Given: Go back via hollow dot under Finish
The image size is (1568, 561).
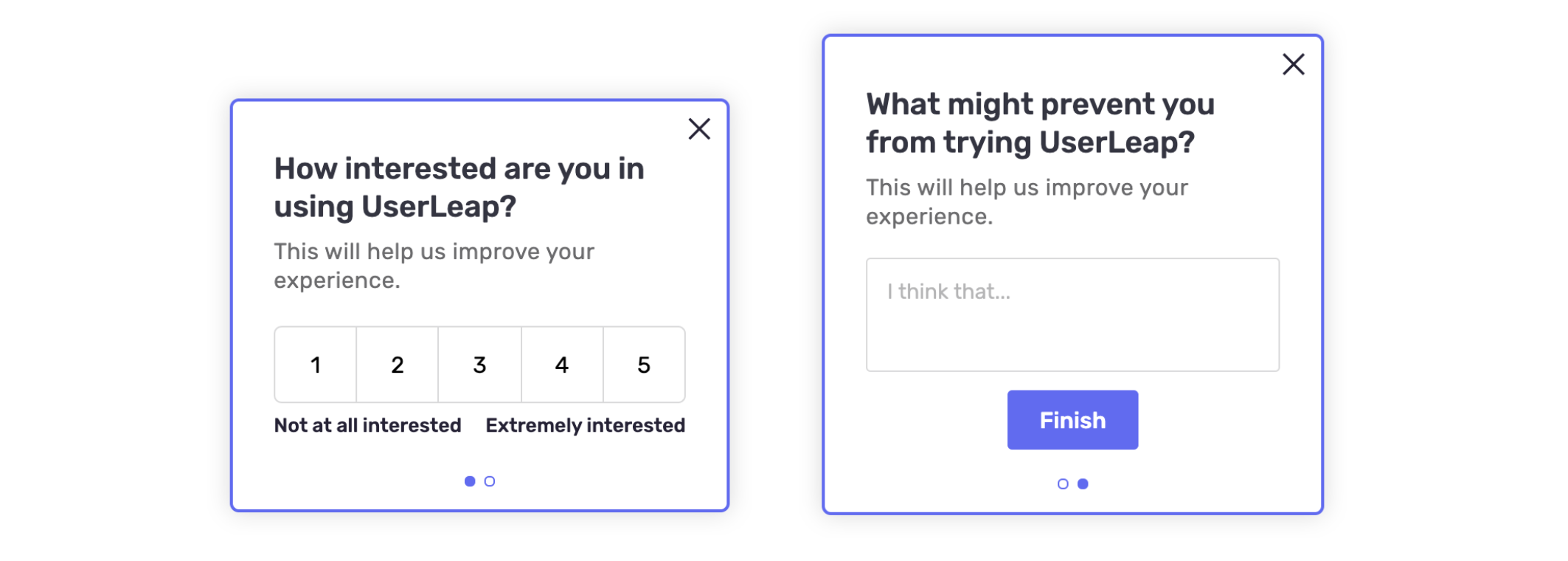Looking at the screenshot, I should pyautogui.click(x=1063, y=484).
